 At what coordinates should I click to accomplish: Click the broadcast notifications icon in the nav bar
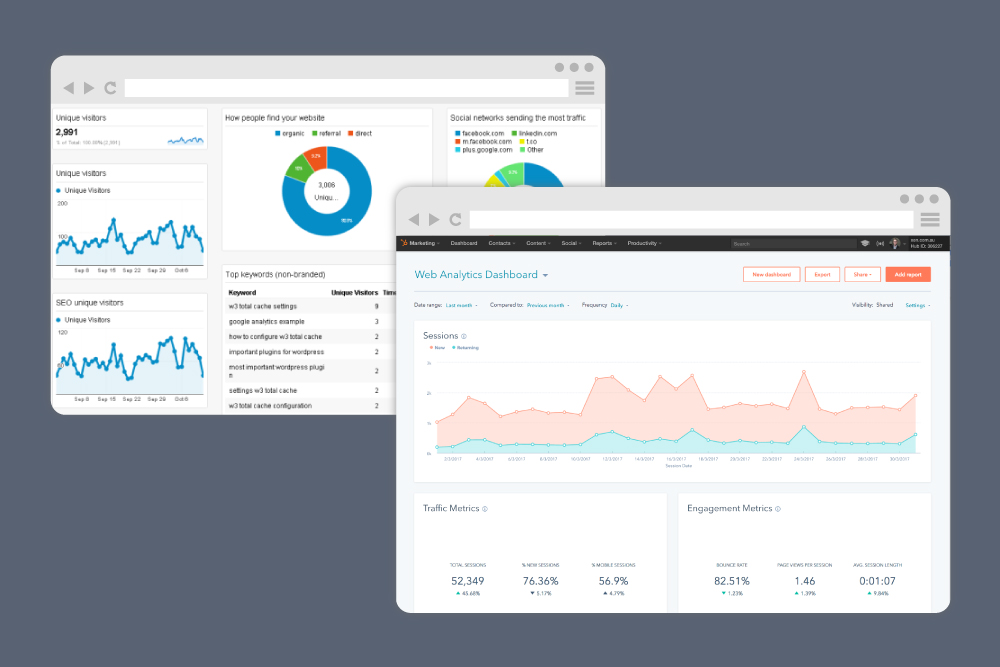tap(880, 243)
